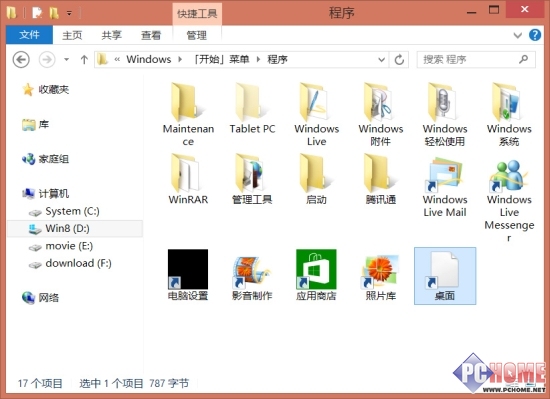The height and width of the screenshot is (399, 550).
Task: Click the 快捷工具 contextual tab
Action: pos(197,14)
